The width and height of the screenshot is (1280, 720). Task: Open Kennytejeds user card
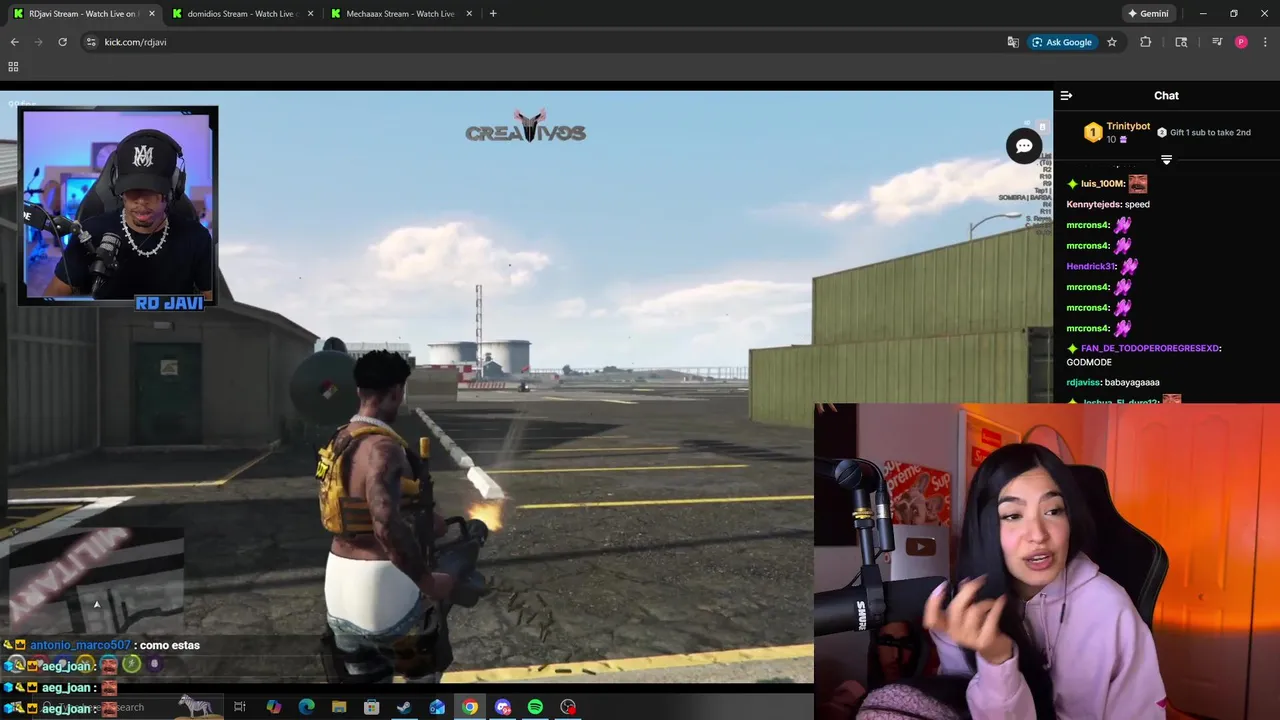tap(1093, 204)
